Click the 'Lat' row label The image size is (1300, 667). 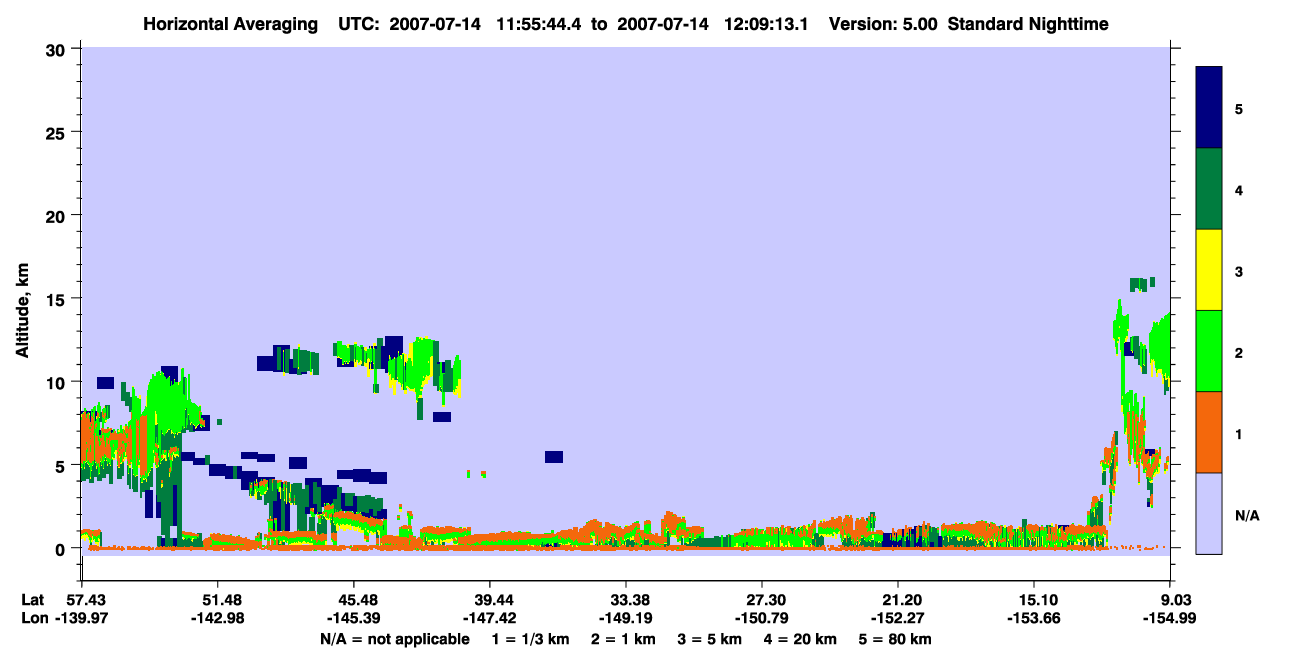pos(33,600)
